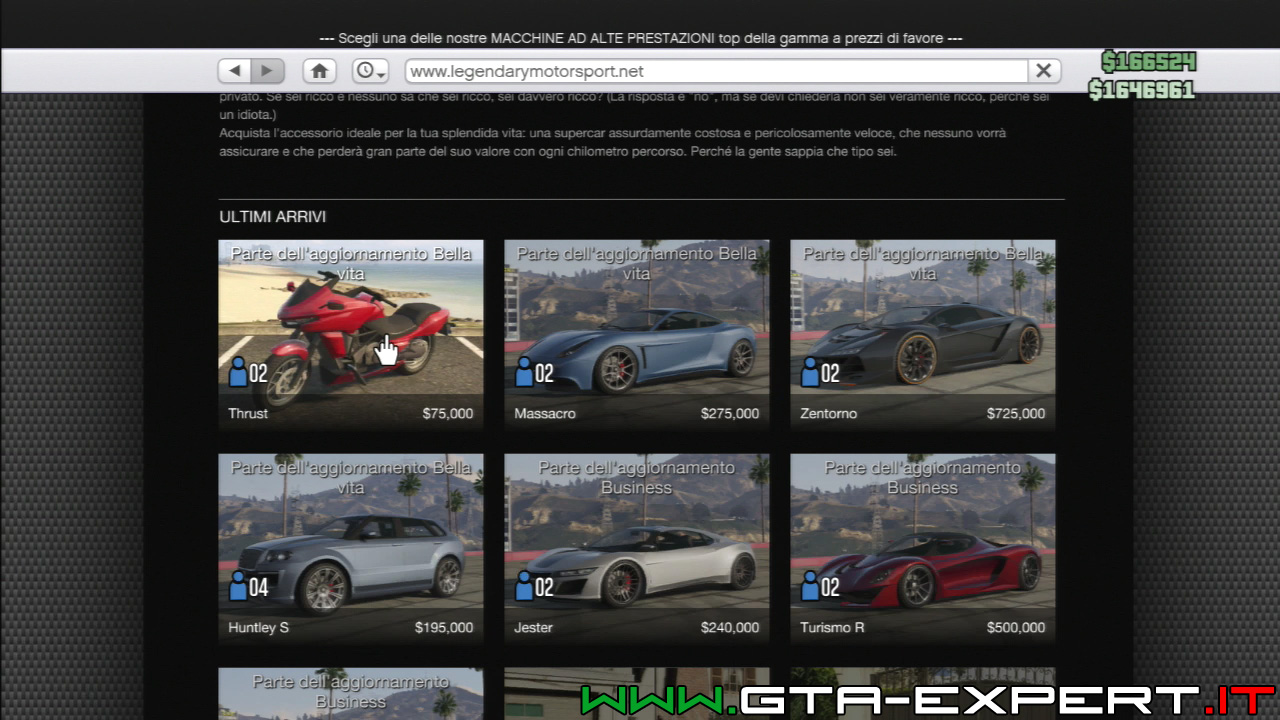
Task: Click the Business update caption on the Jester card
Action: [x=637, y=478]
